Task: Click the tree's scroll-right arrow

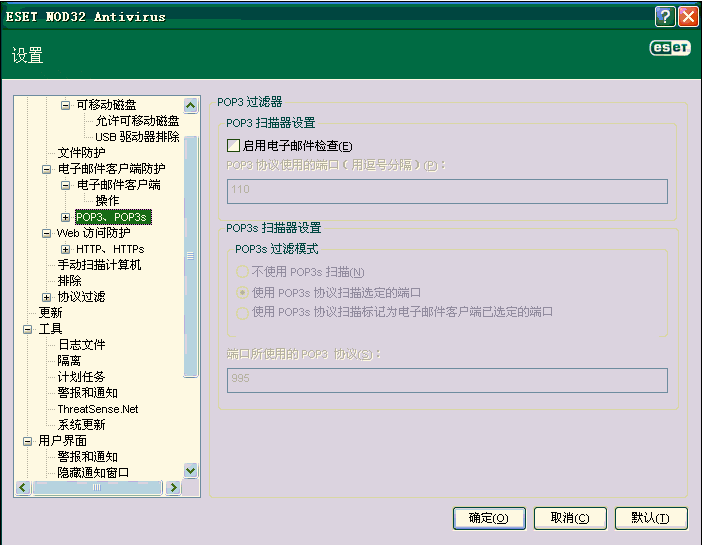Action: point(173,487)
